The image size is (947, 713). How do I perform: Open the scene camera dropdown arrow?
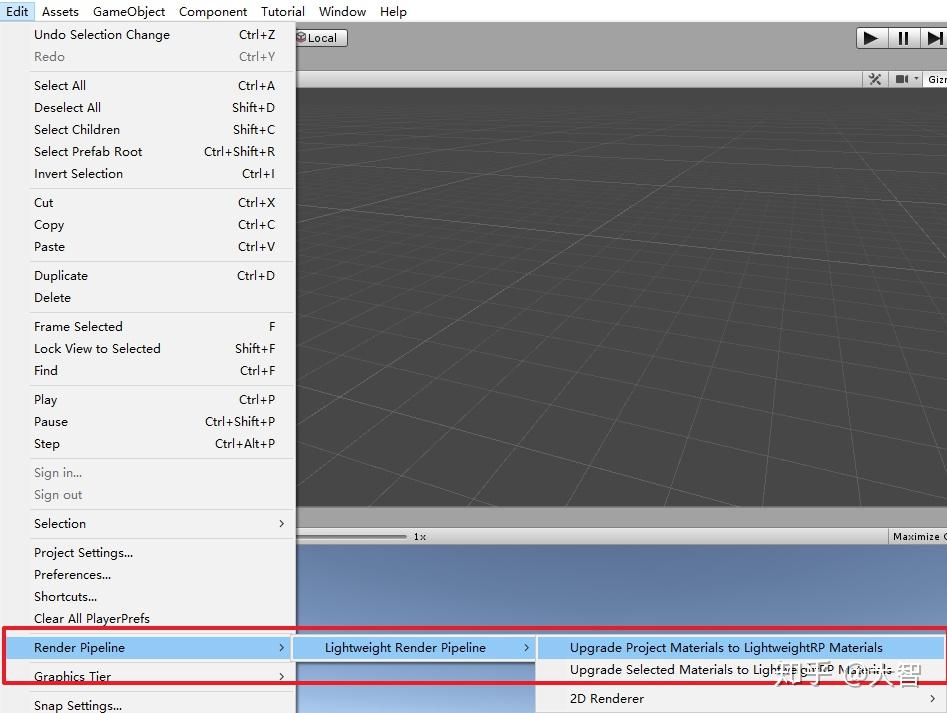pyautogui.click(x=916, y=79)
